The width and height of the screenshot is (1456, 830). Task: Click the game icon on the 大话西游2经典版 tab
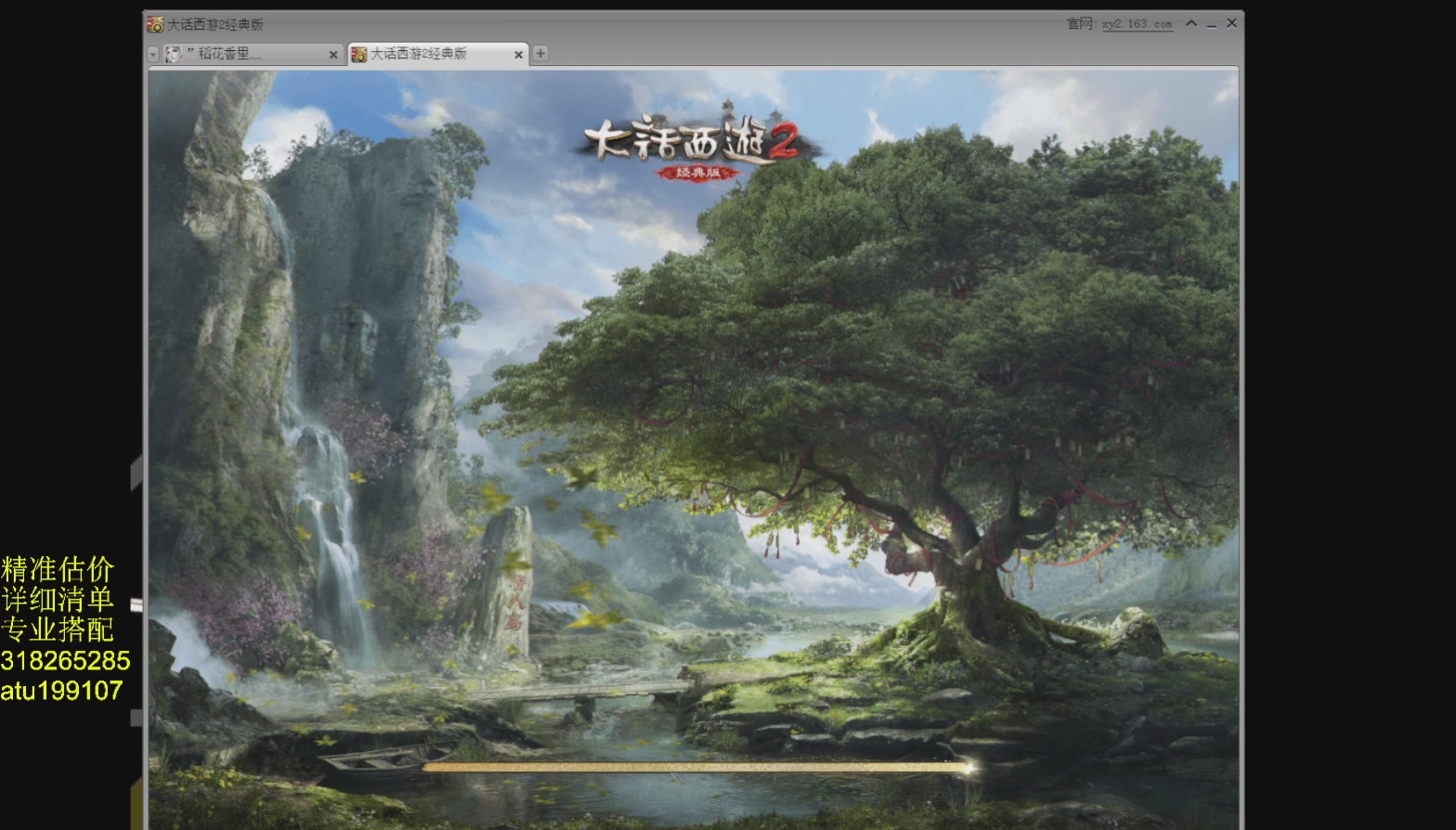[359, 55]
